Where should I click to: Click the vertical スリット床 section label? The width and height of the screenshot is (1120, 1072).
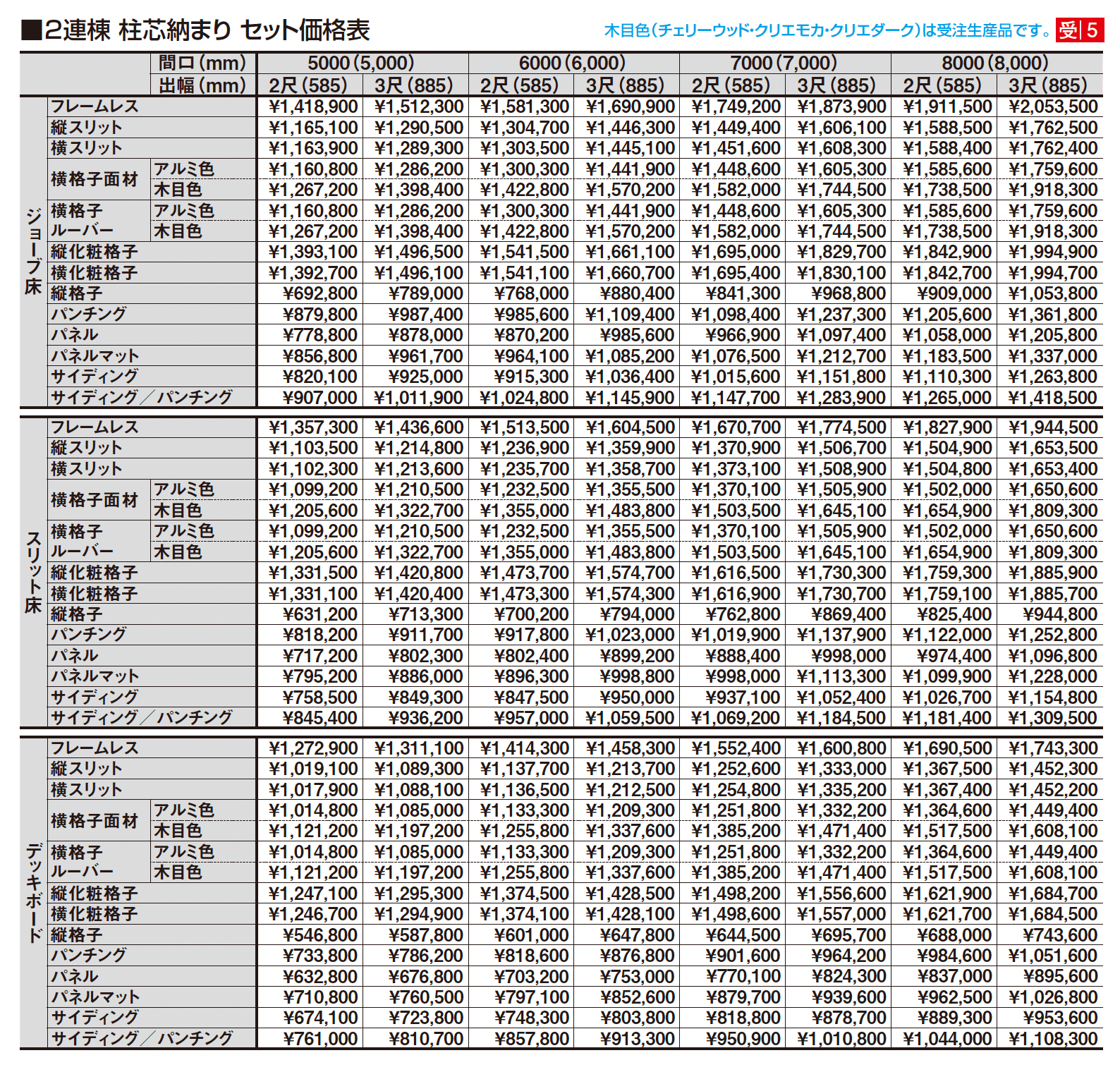point(33,572)
